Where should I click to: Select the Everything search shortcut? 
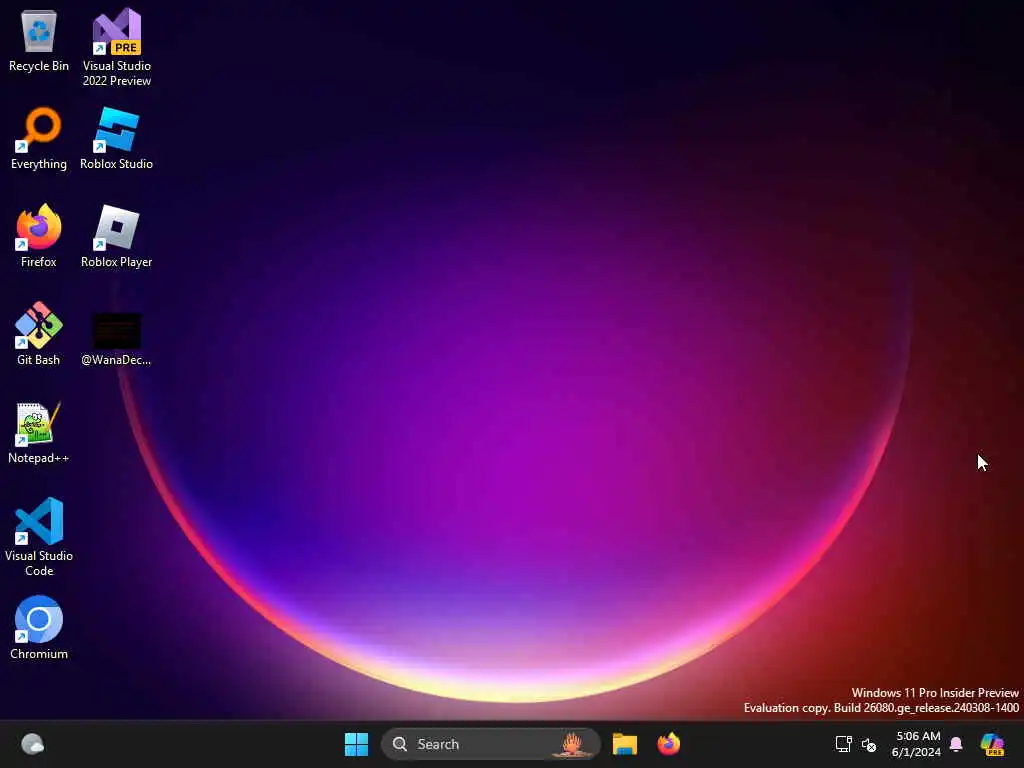click(39, 139)
